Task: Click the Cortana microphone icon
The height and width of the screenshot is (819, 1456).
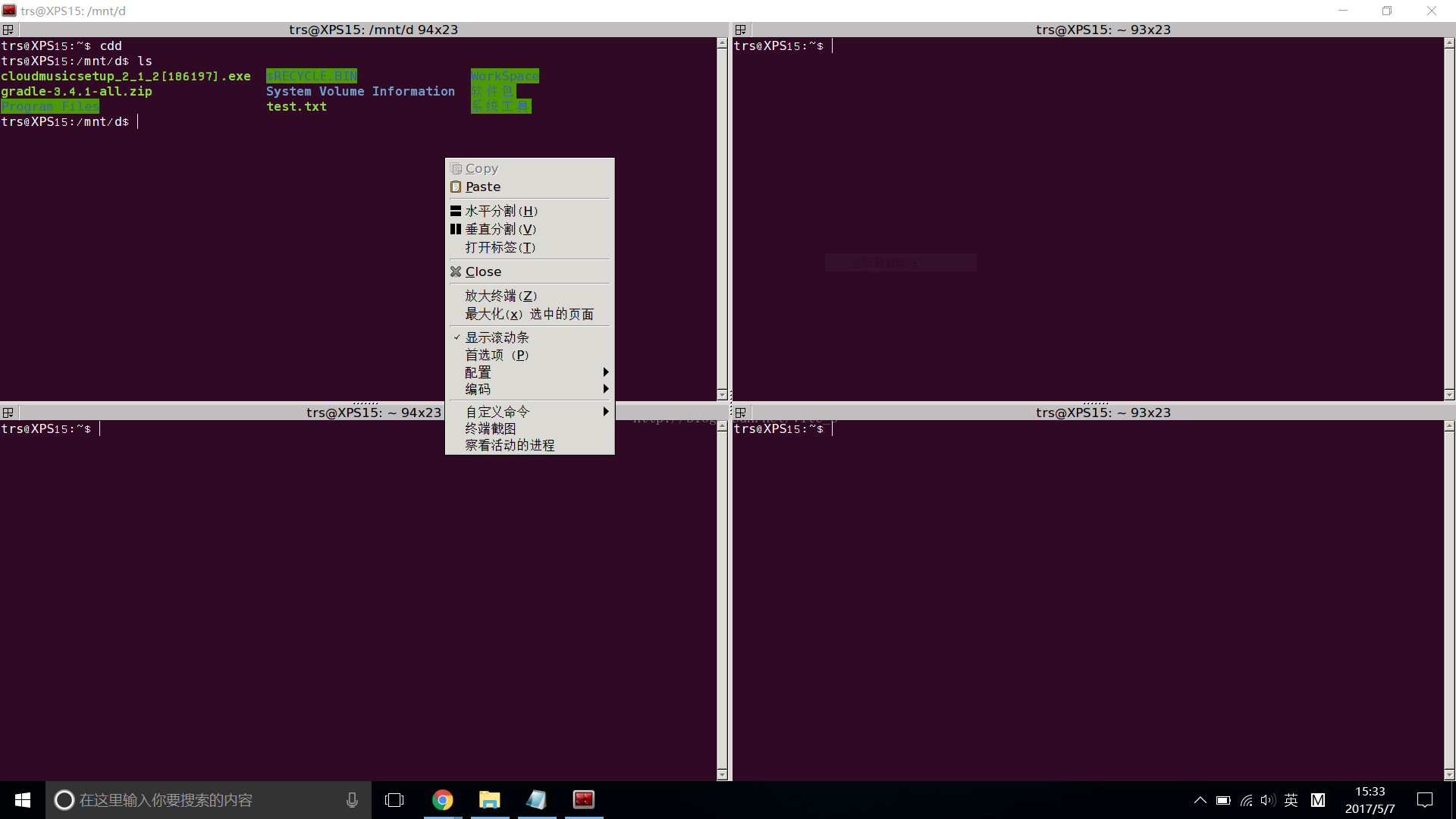Action: click(x=352, y=800)
